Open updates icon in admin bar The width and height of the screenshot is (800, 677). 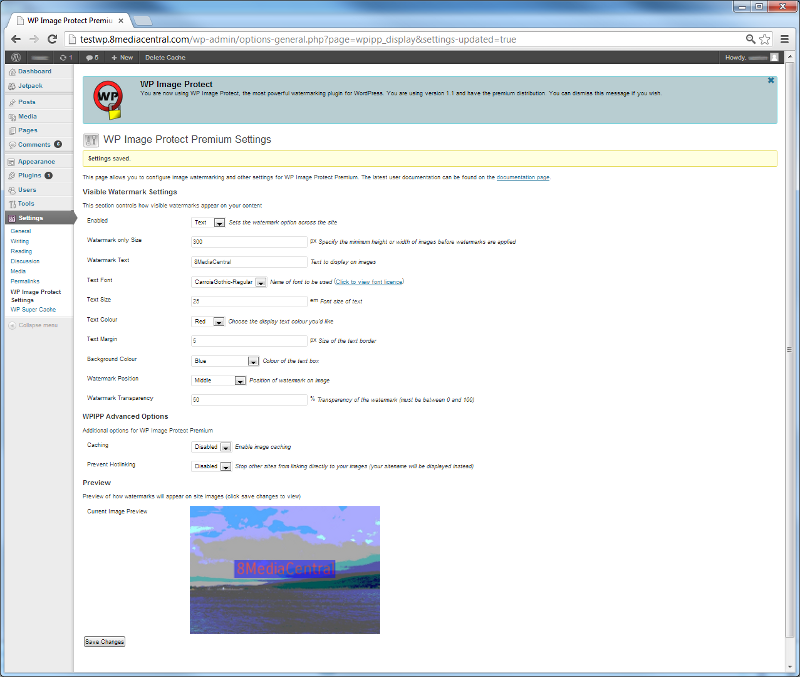point(66,58)
